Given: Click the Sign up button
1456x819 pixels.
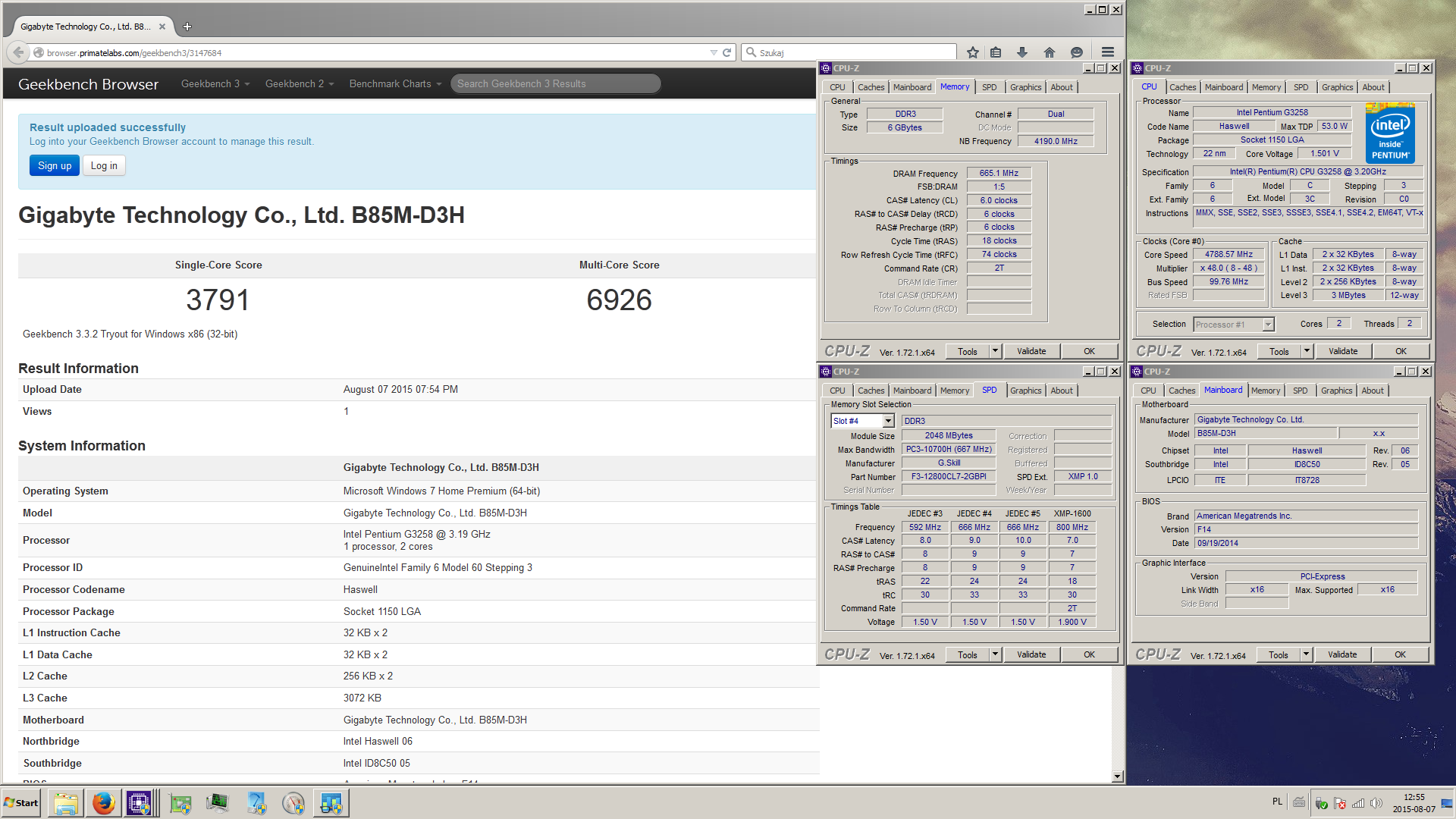Looking at the screenshot, I should click(x=55, y=165).
